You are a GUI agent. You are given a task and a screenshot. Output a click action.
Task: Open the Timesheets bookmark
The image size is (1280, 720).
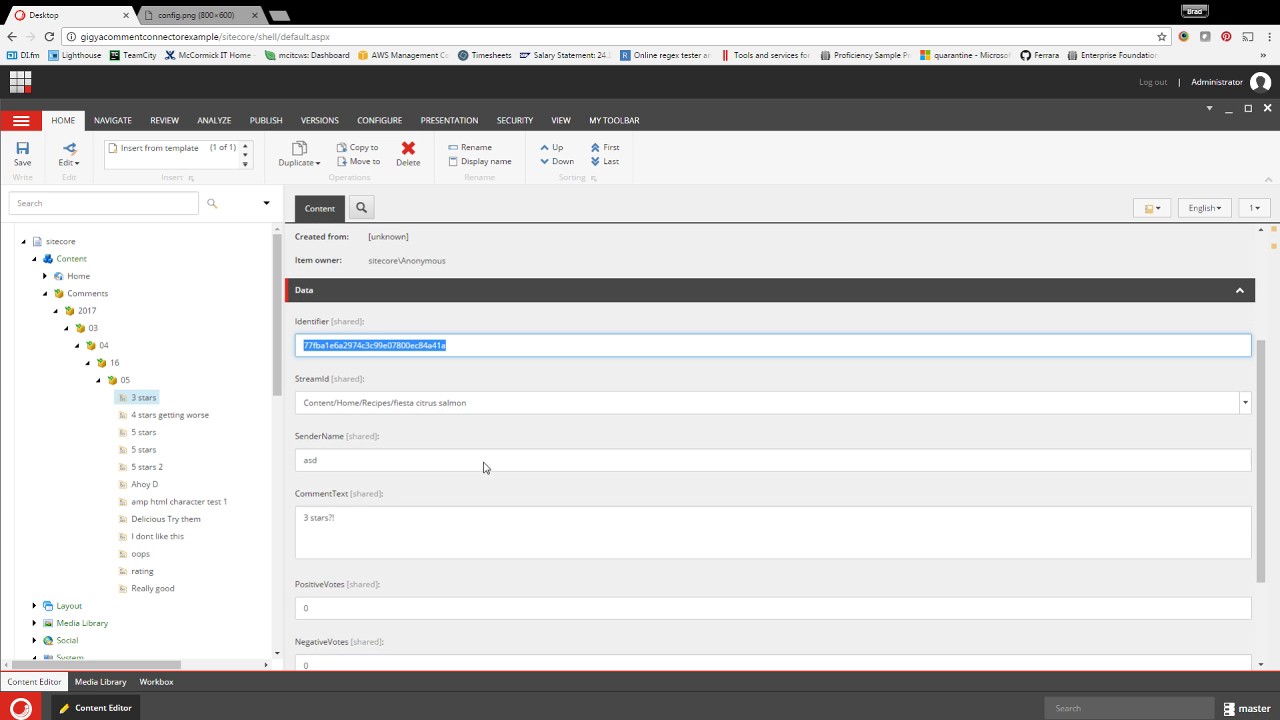tap(484, 55)
